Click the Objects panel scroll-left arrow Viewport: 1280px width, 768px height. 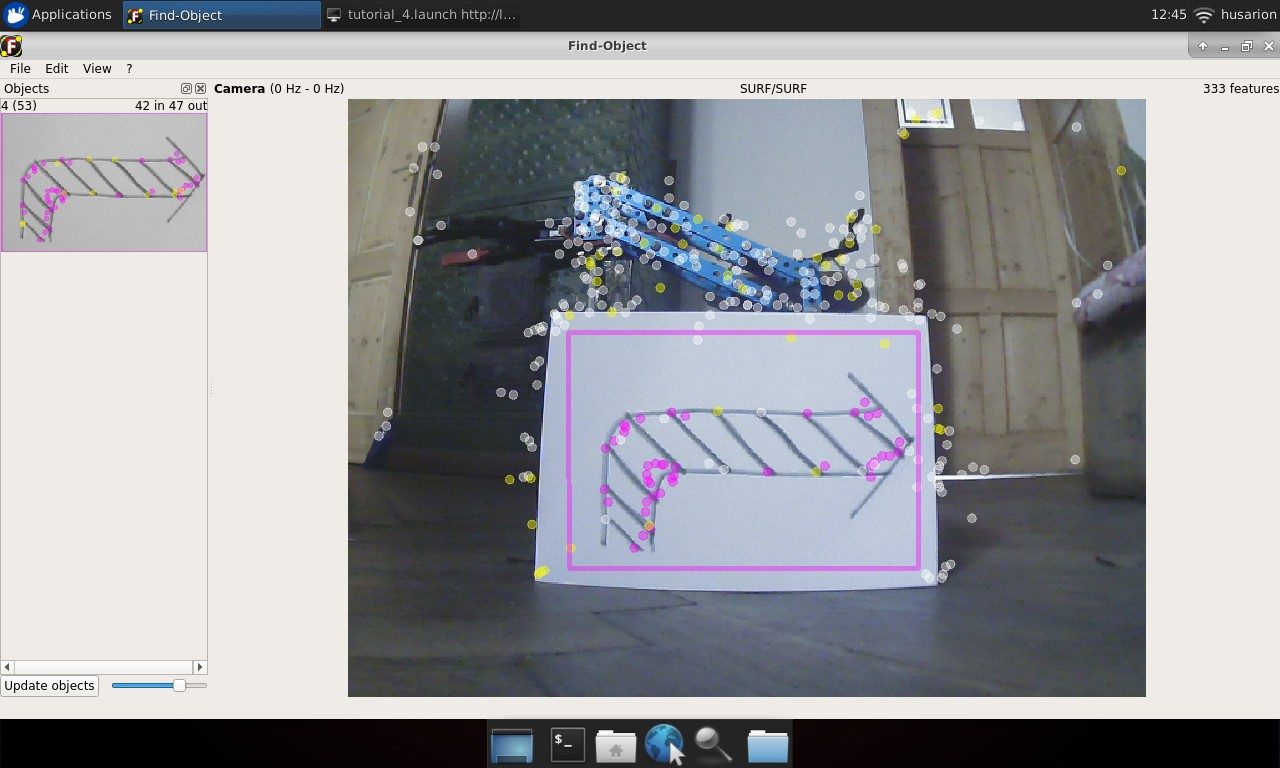(7, 667)
